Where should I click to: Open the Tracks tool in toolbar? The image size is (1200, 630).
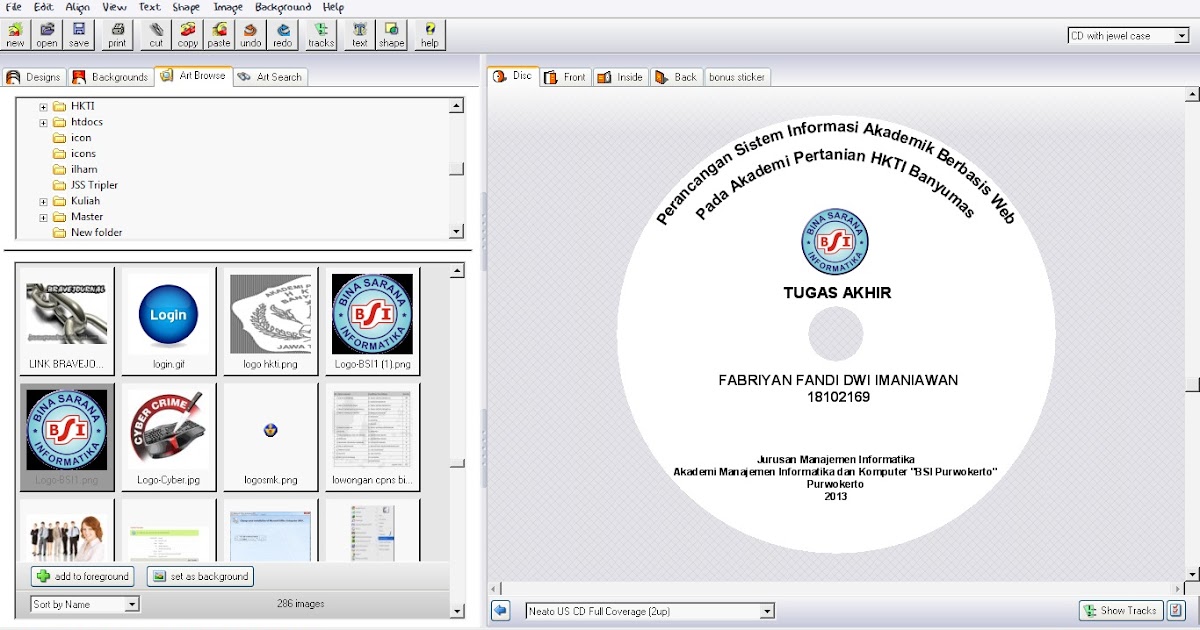click(x=321, y=35)
